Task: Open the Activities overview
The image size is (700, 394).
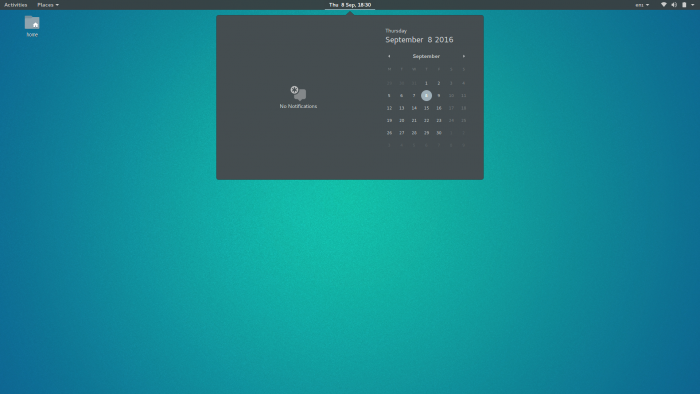Action: tap(16, 5)
